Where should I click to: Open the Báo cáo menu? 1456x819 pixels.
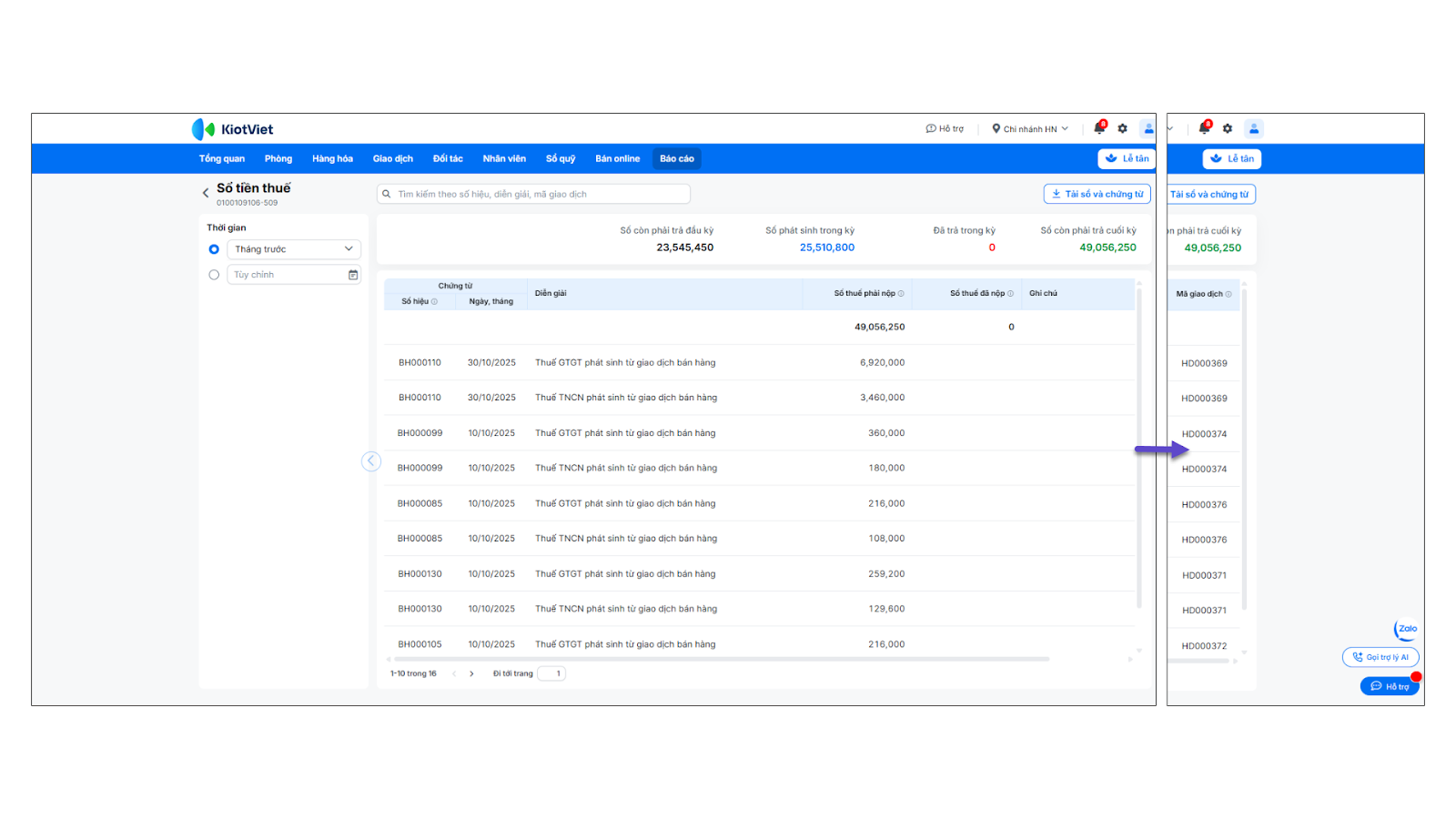[x=677, y=158]
